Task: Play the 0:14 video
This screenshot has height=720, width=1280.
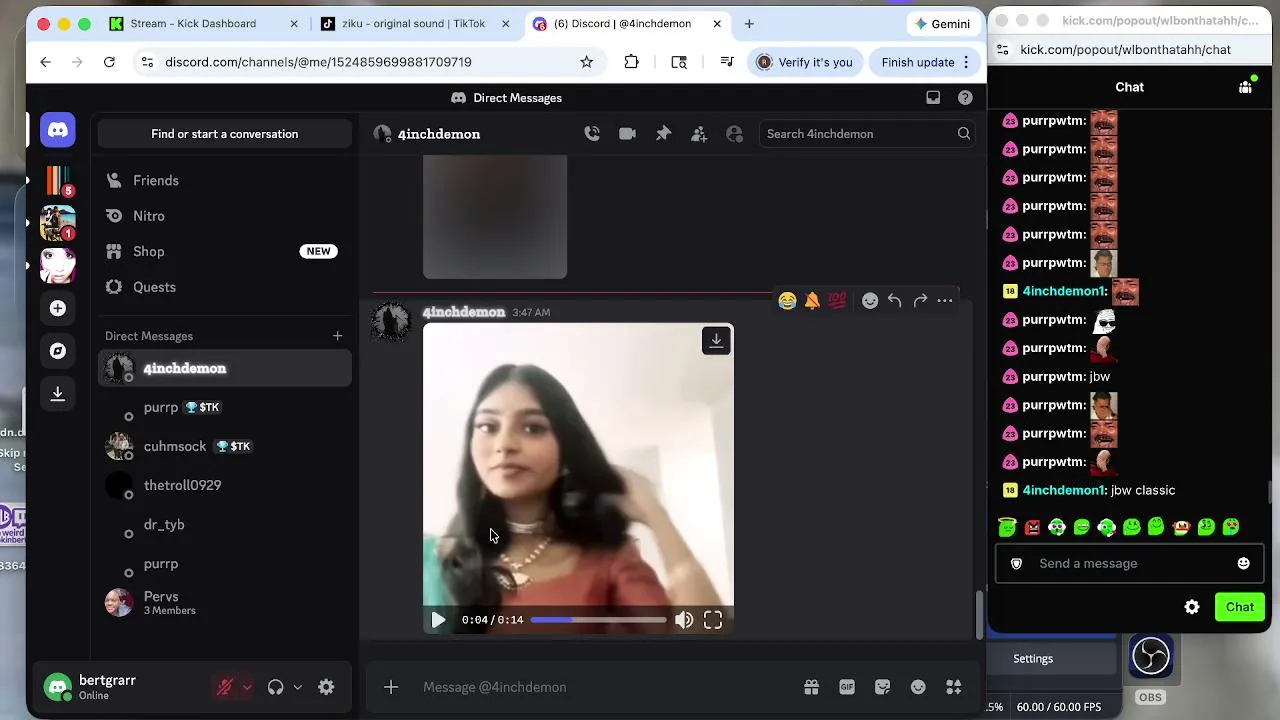Action: click(438, 620)
